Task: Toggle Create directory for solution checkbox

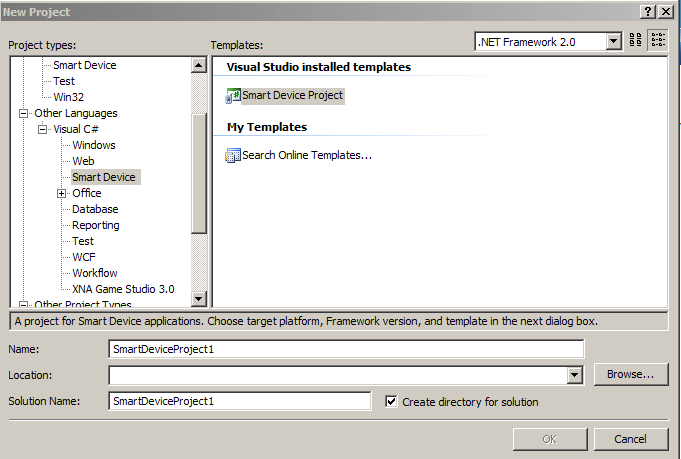Action: (x=391, y=402)
